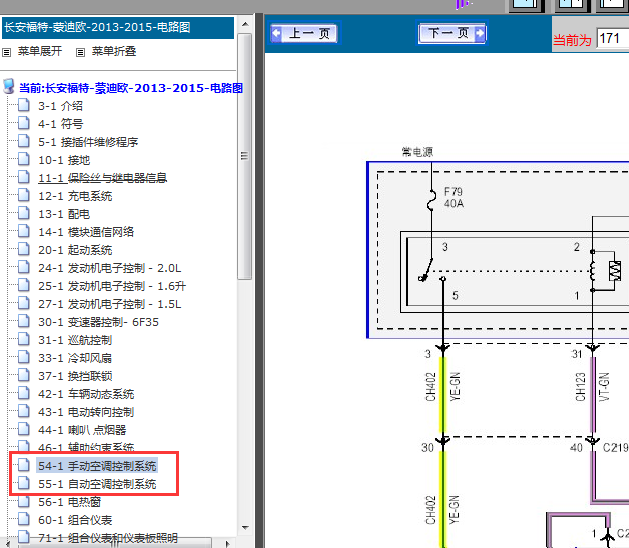Open 37-1 换挡联锁

click(x=75, y=376)
